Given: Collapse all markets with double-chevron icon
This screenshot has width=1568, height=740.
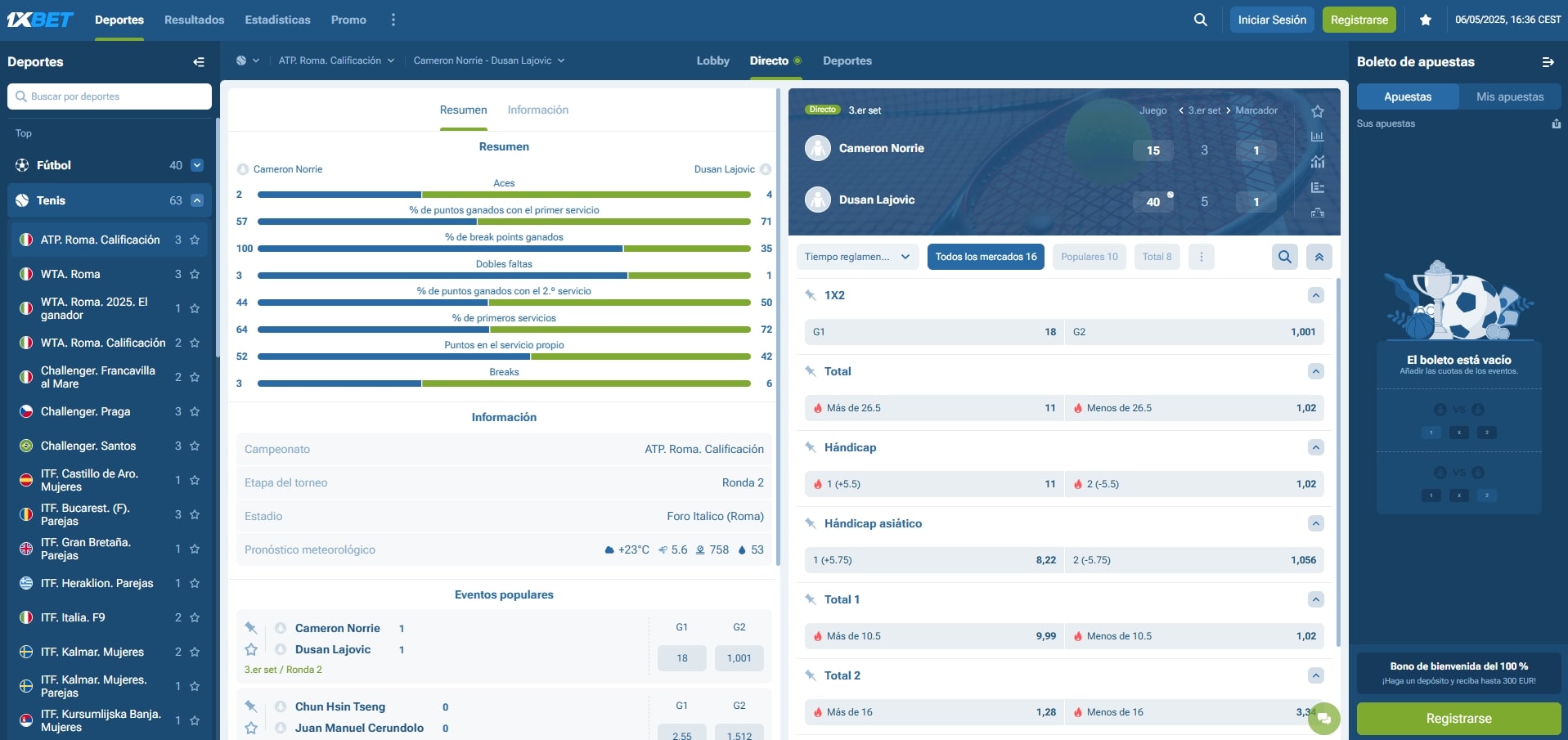Looking at the screenshot, I should (1319, 257).
